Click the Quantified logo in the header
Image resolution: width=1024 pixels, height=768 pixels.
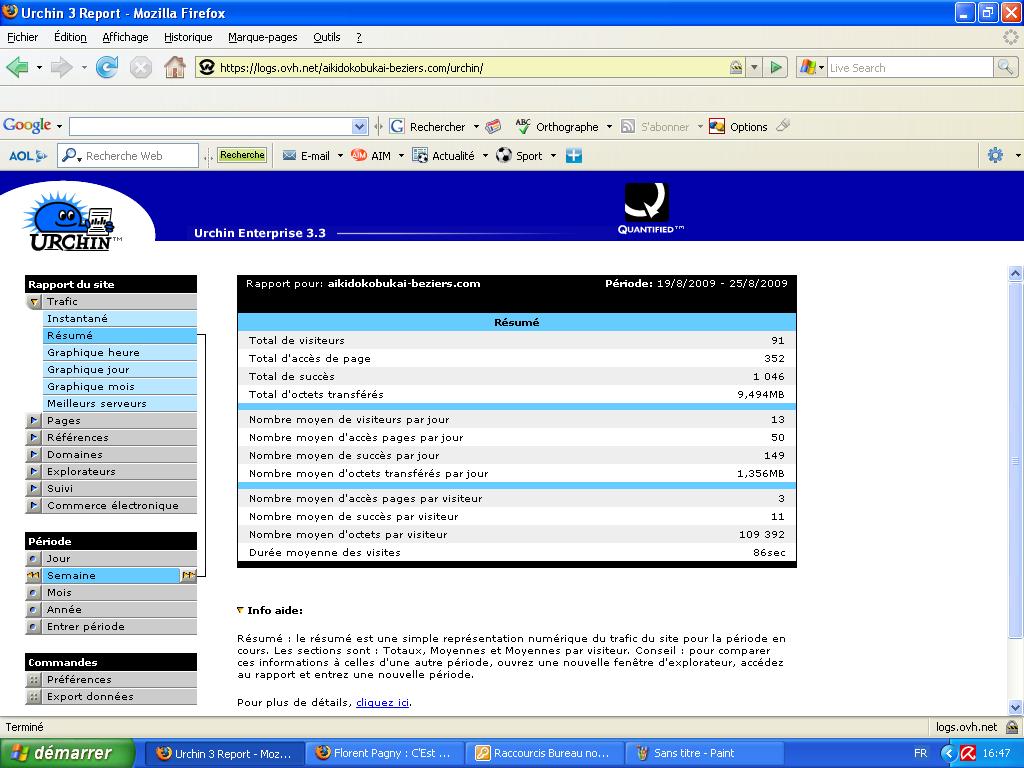point(650,208)
